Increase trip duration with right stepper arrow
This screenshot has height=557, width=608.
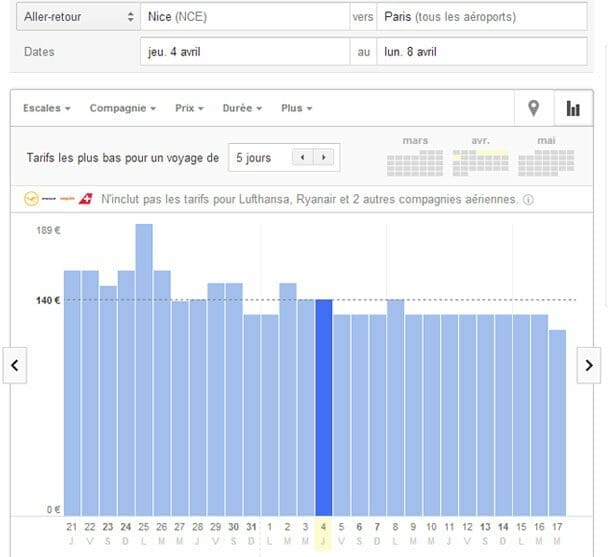coord(323,158)
